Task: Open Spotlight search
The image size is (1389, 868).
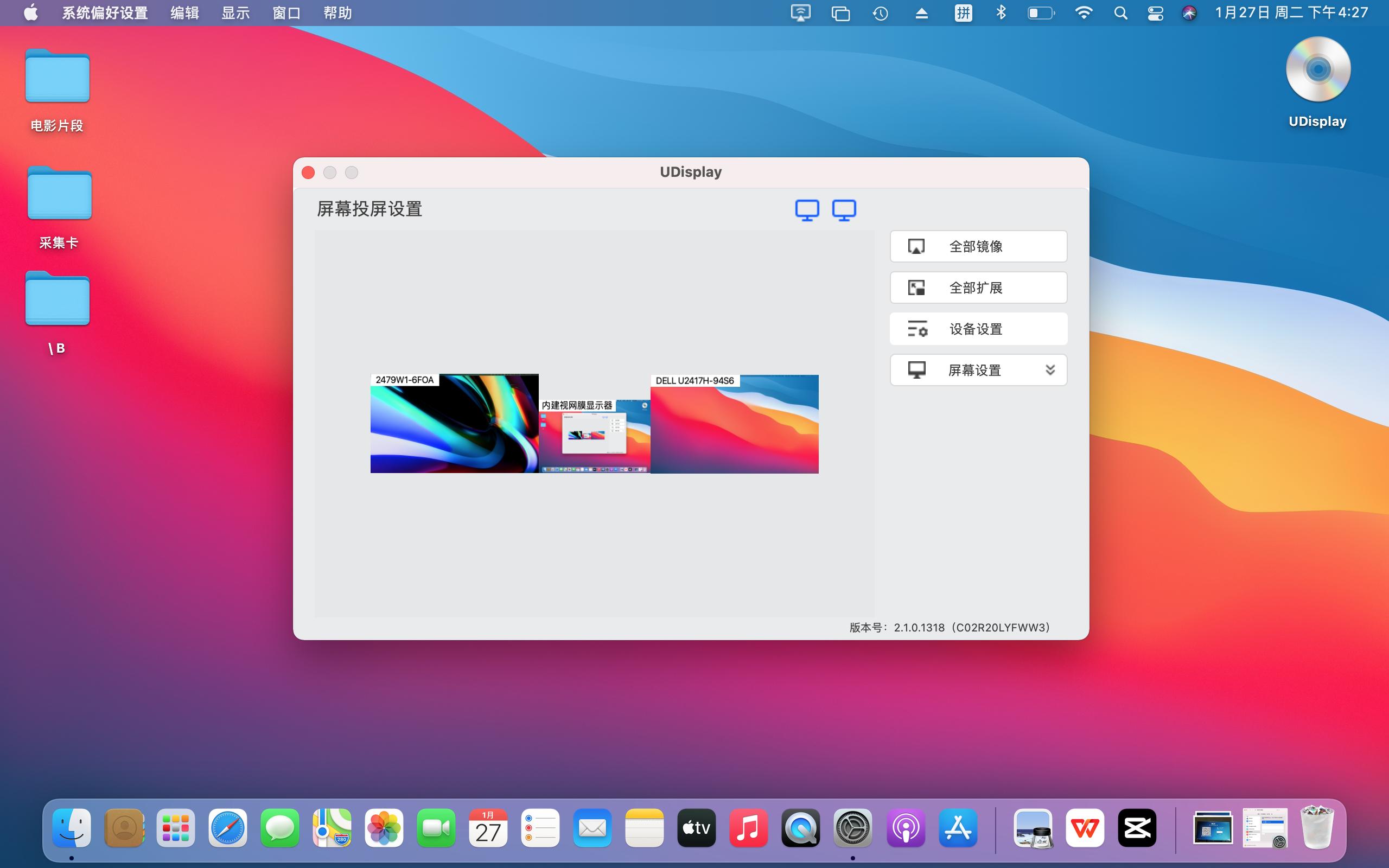Action: click(x=1120, y=12)
